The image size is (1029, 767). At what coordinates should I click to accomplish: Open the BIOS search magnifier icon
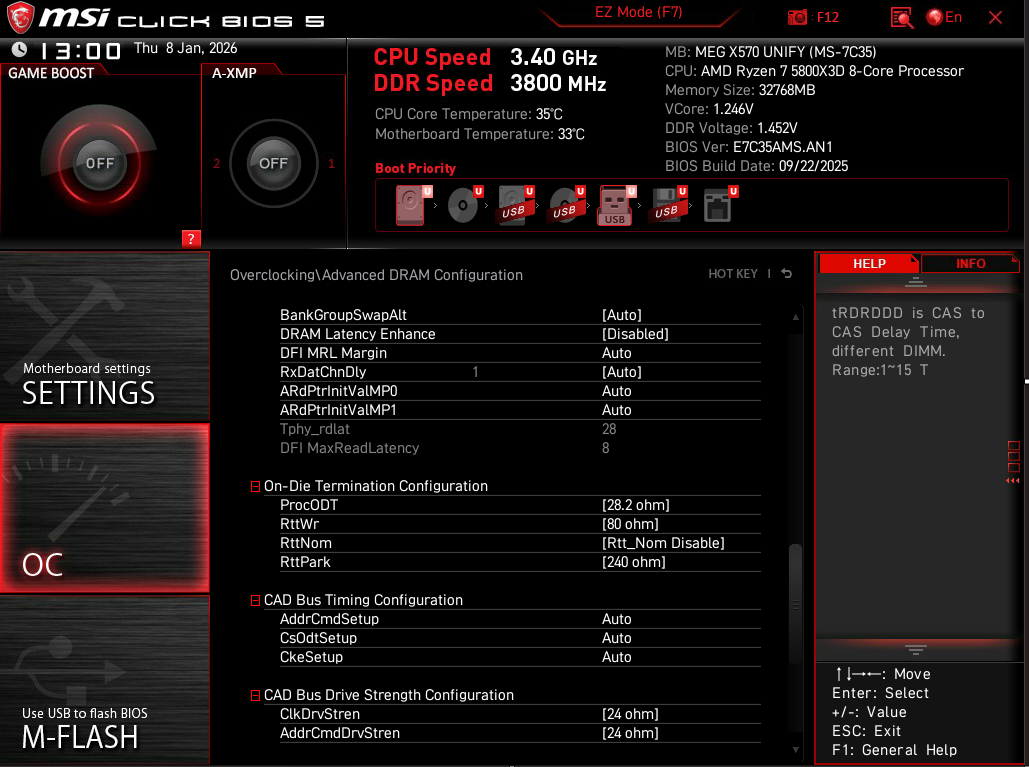pos(902,18)
